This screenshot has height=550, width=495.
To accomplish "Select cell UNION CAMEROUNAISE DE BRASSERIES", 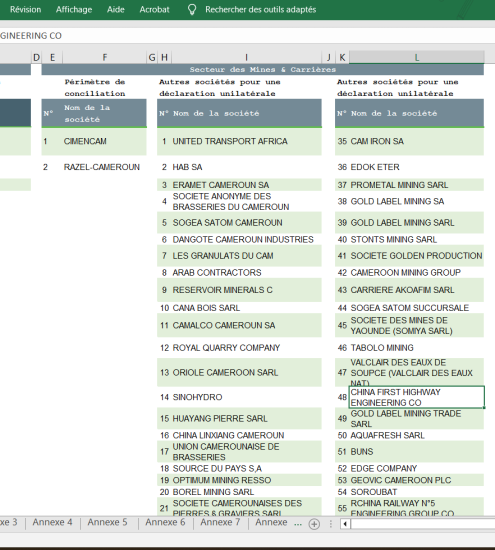I will [247, 452].
